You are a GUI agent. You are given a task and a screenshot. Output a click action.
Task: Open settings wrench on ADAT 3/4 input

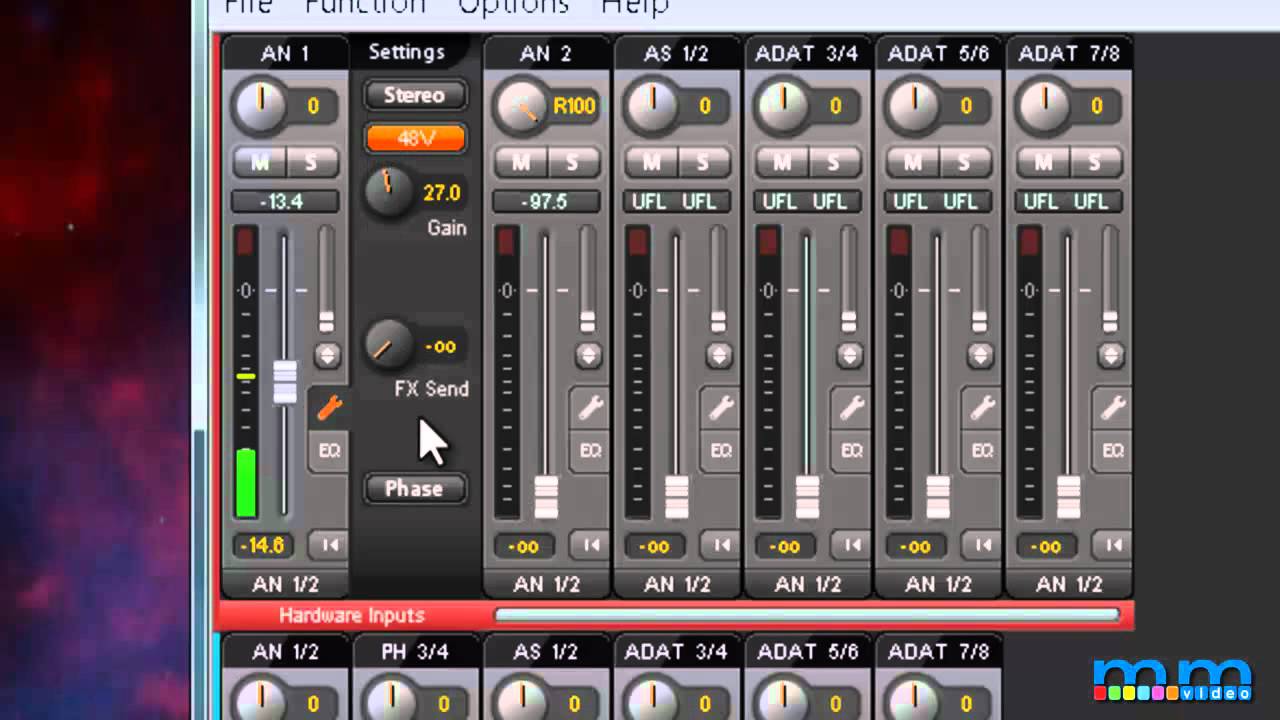852,408
